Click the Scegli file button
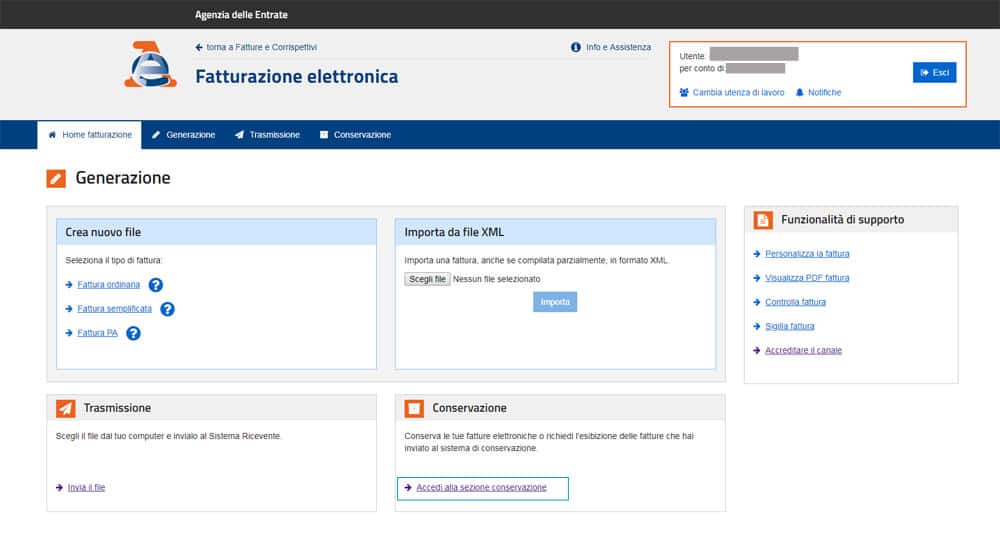 [x=428, y=279]
